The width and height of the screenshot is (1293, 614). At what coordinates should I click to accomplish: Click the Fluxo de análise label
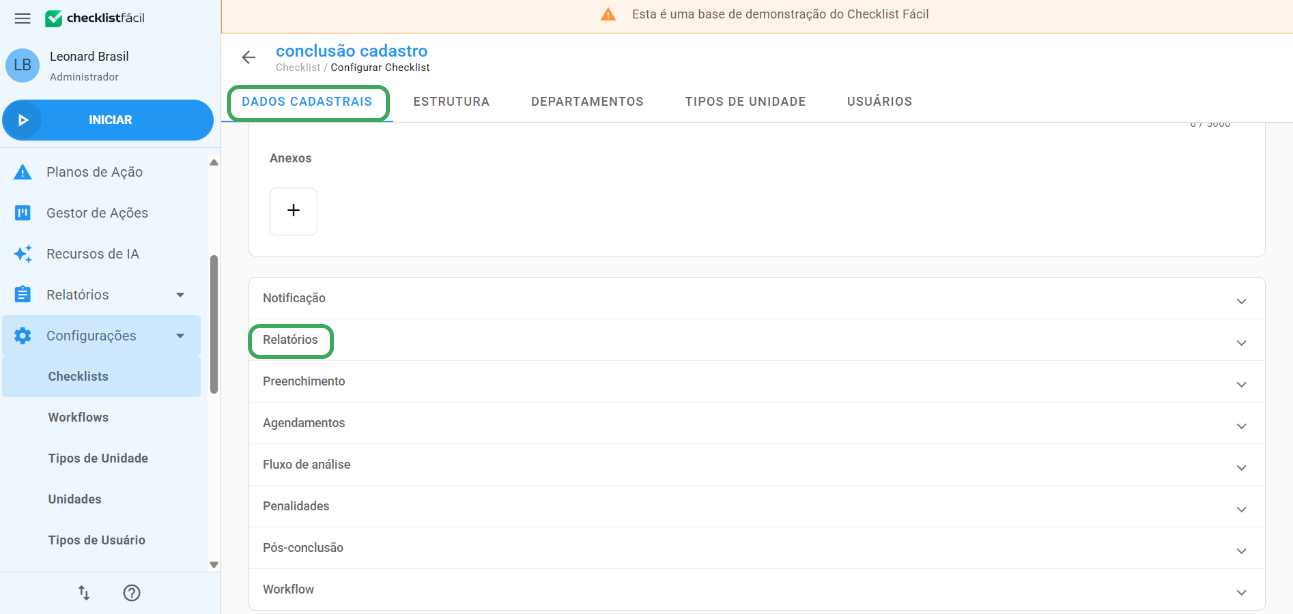tap(307, 465)
